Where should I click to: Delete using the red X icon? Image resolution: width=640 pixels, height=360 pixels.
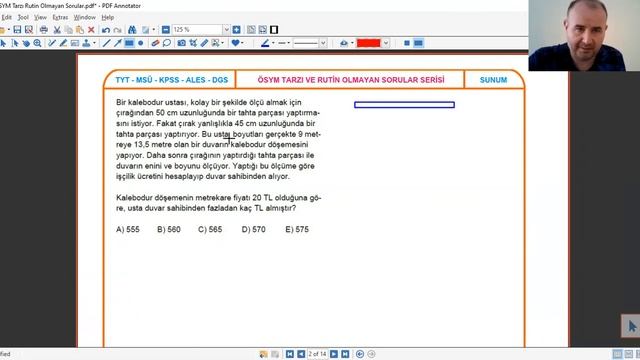(x=91, y=30)
